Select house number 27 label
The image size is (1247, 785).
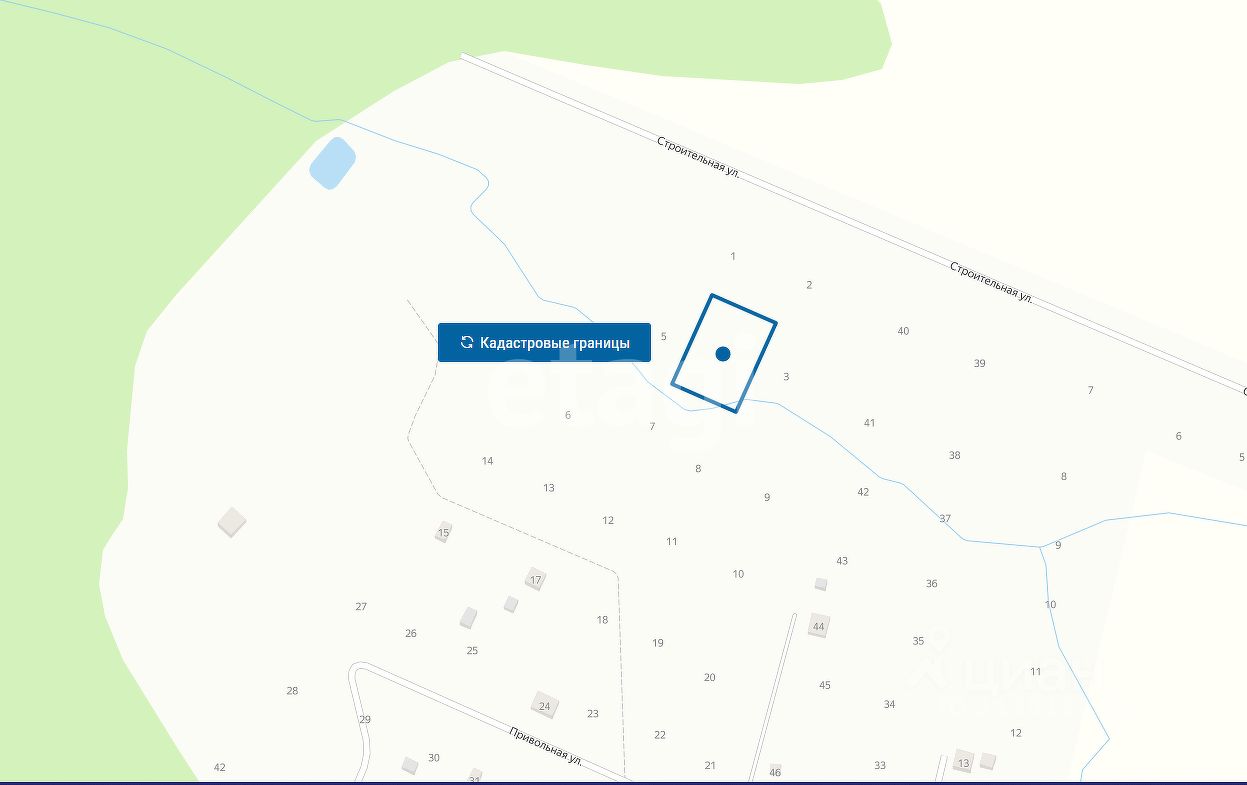(x=361, y=607)
